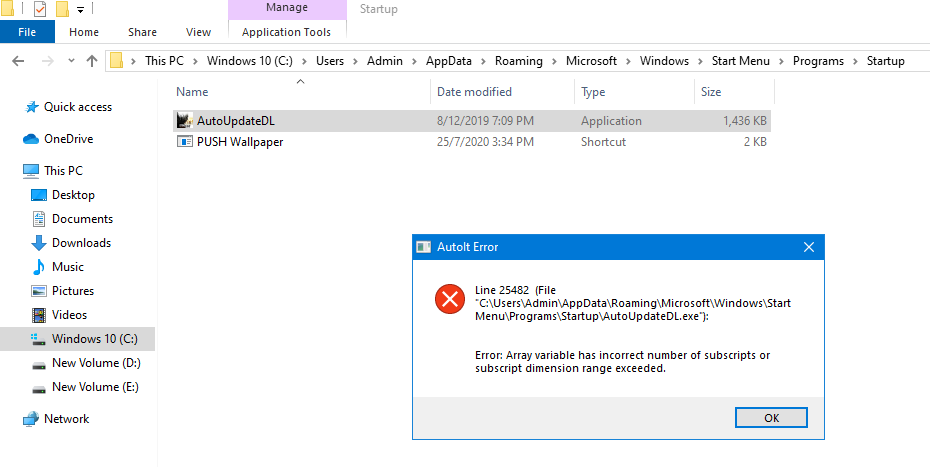Open Downloads folder in sidebar
This screenshot has height=467, width=930.
81,243
